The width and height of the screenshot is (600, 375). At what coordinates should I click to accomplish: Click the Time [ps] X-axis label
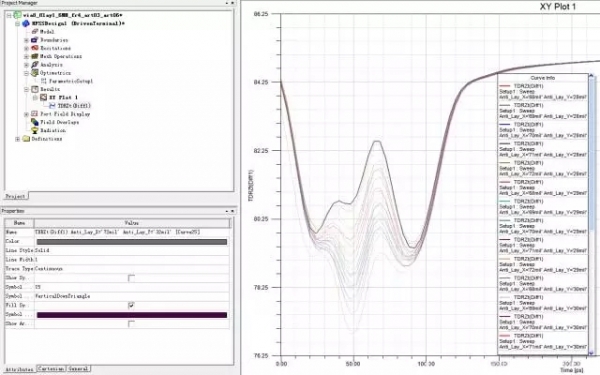coord(571,370)
